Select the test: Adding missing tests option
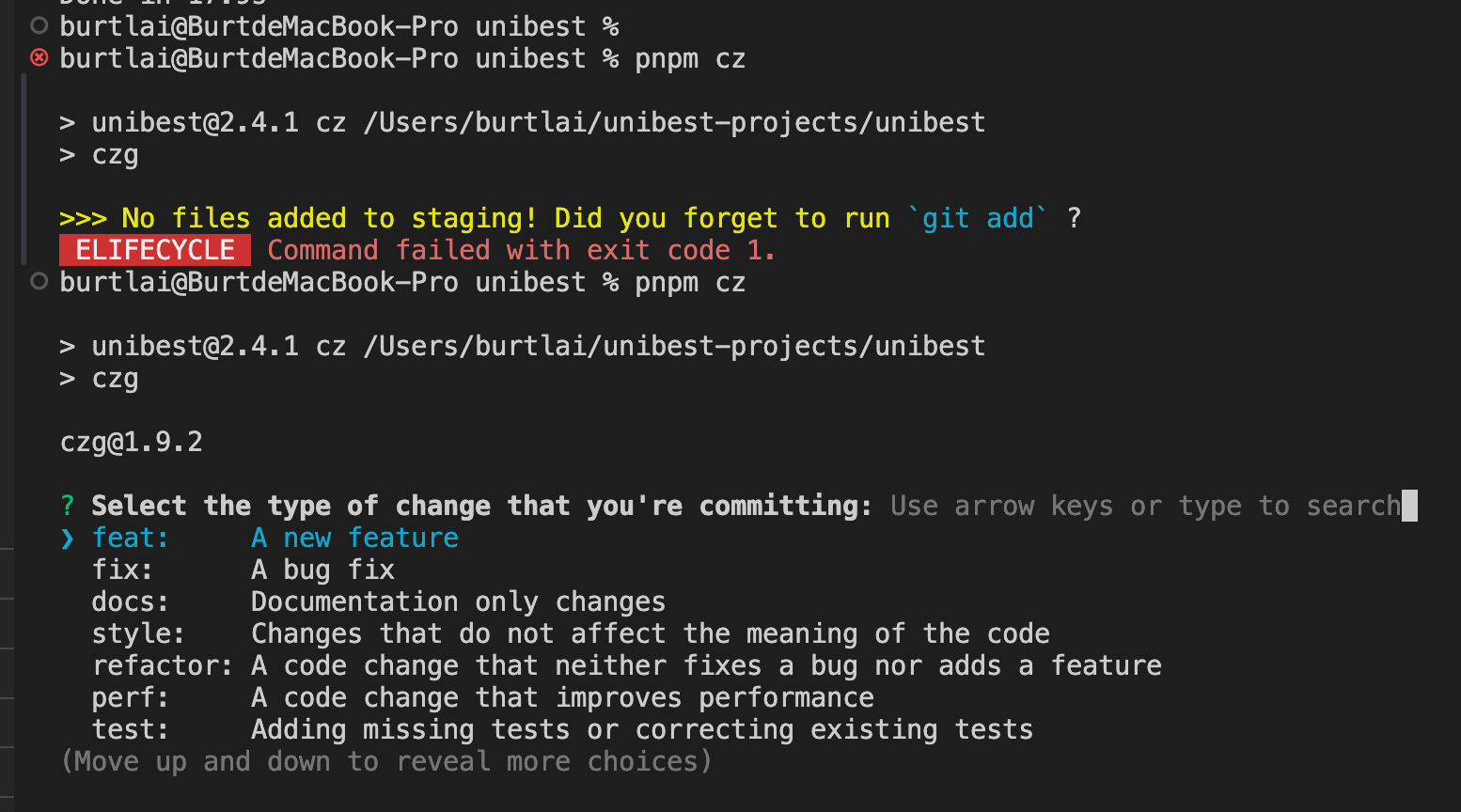This screenshot has height=812, width=1461. click(562, 729)
